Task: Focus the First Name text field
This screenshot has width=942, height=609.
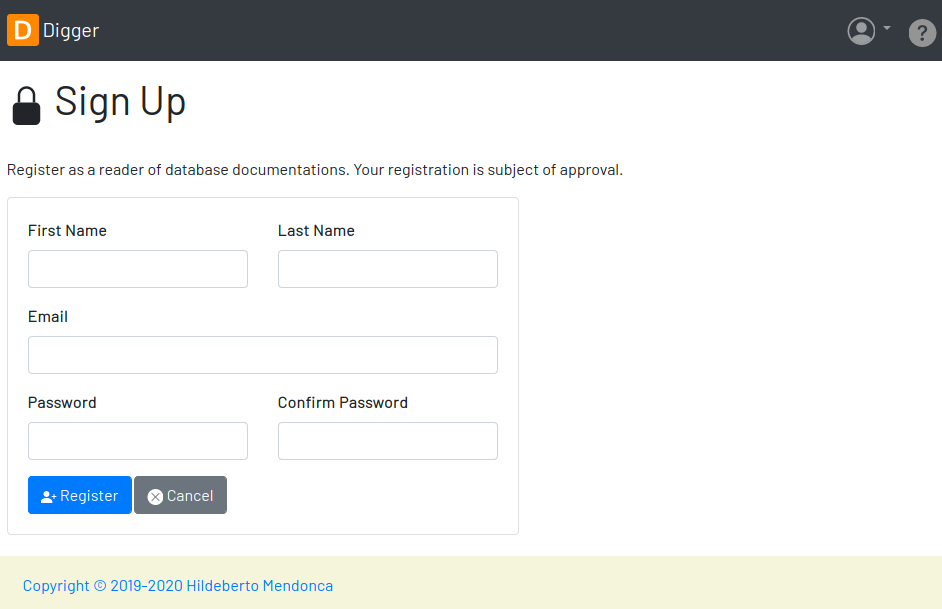Action: 138,269
